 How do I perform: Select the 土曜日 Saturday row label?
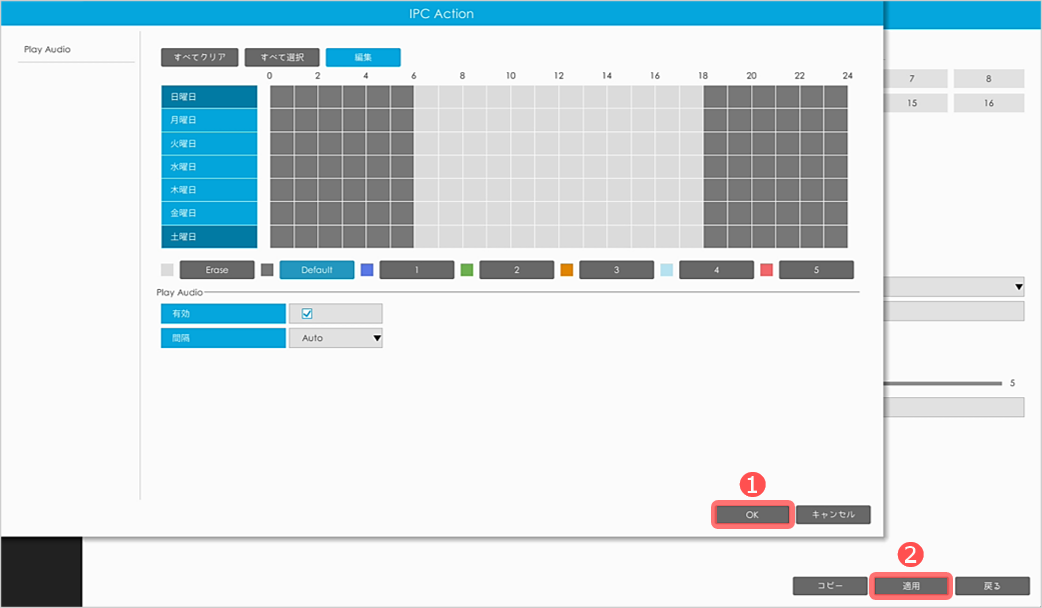(x=209, y=237)
